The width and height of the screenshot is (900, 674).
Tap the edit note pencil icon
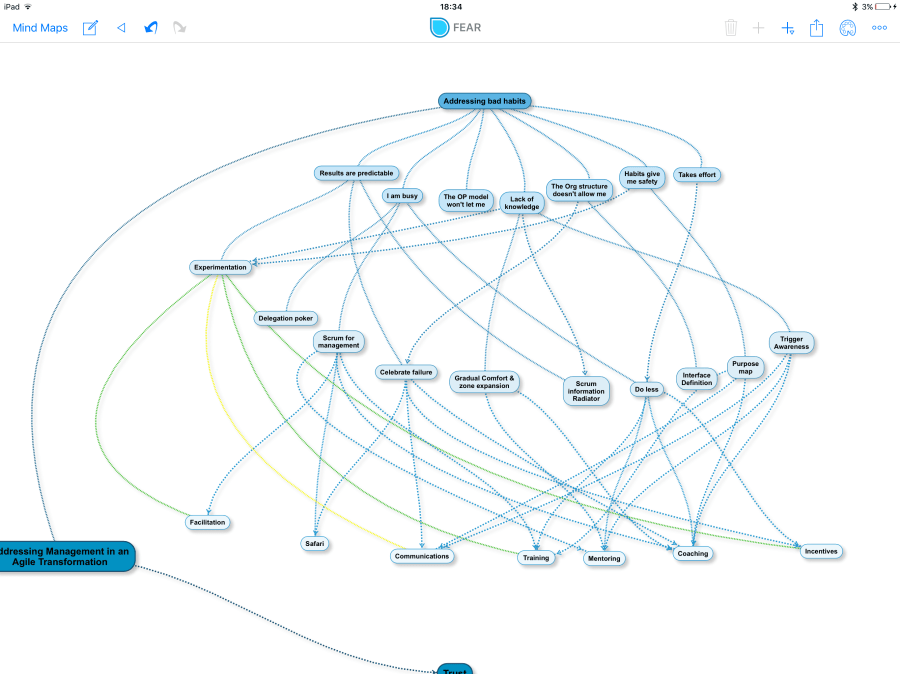coord(90,28)
